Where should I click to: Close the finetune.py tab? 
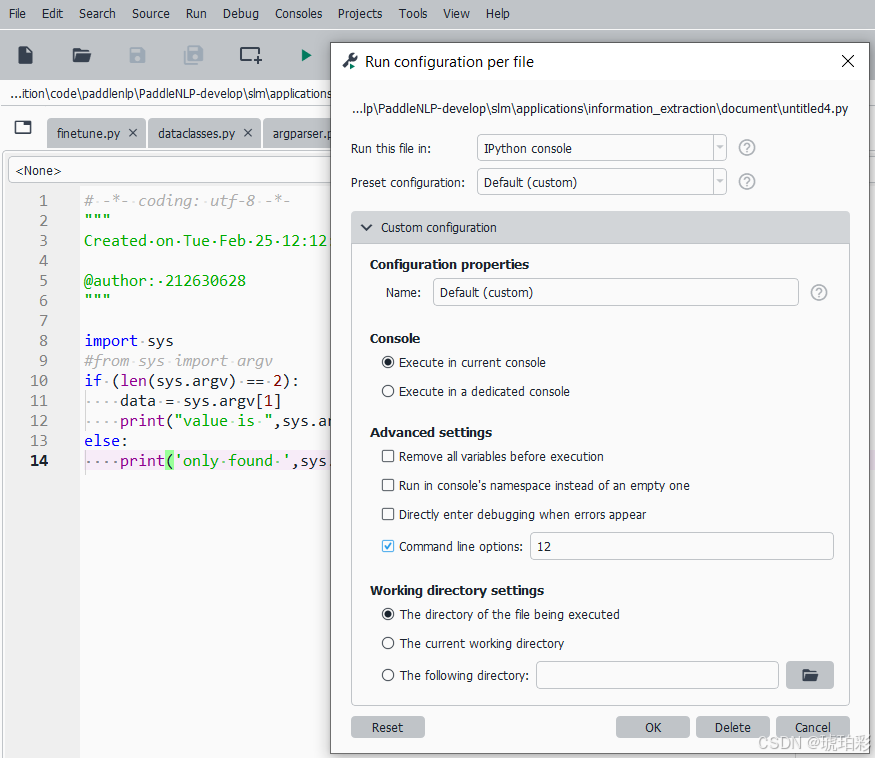(133, 133)
